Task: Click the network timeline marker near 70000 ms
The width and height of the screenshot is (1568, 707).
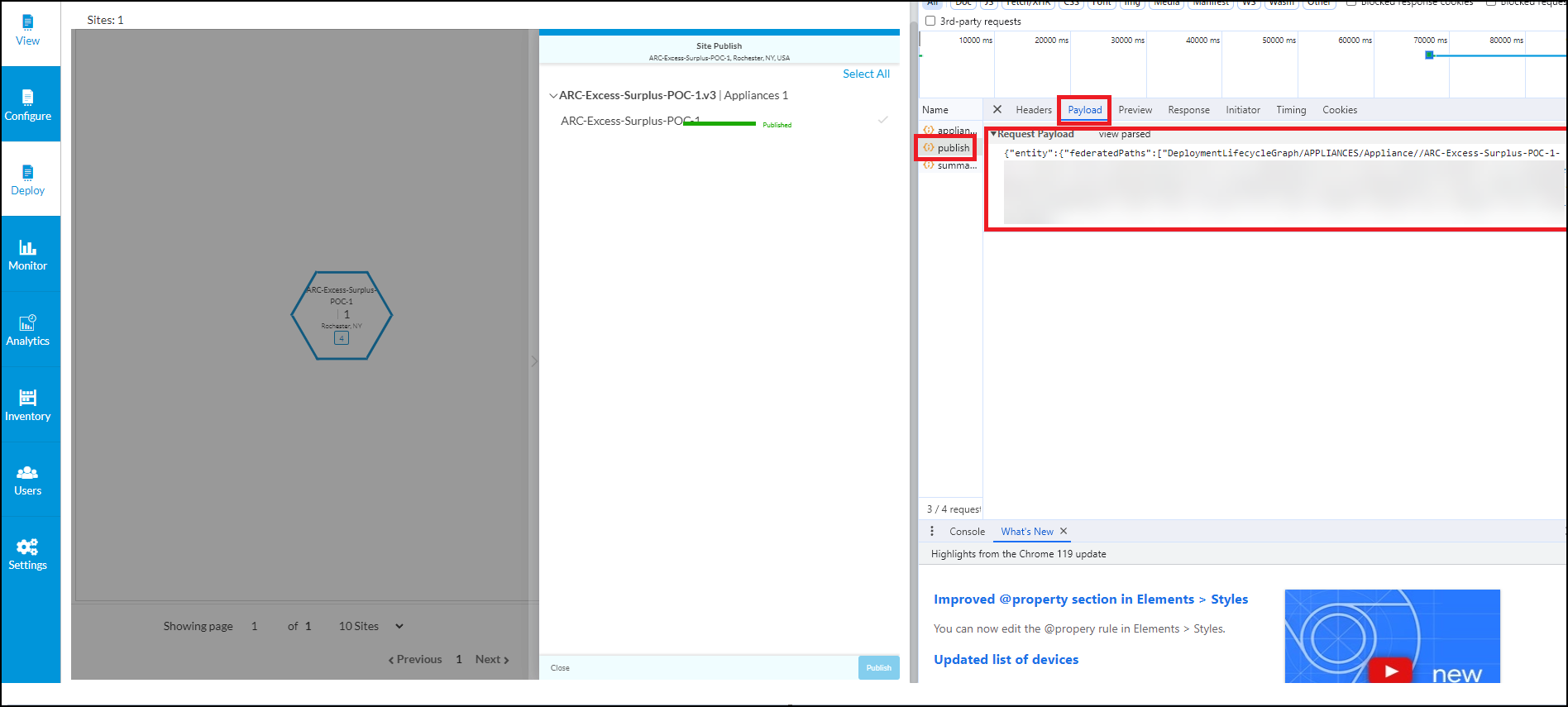Action: (x=1429, y=55)
